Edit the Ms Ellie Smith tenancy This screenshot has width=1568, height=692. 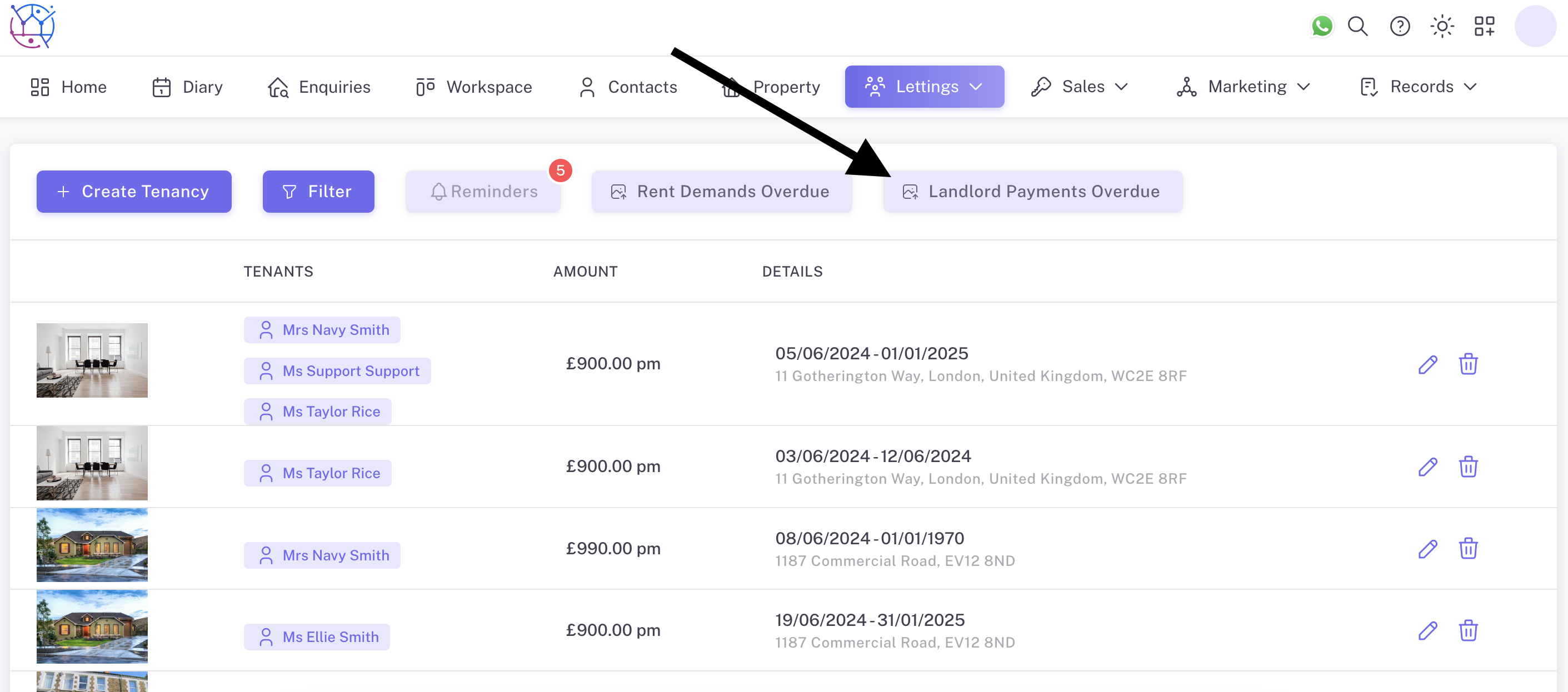click(1427, 630)
